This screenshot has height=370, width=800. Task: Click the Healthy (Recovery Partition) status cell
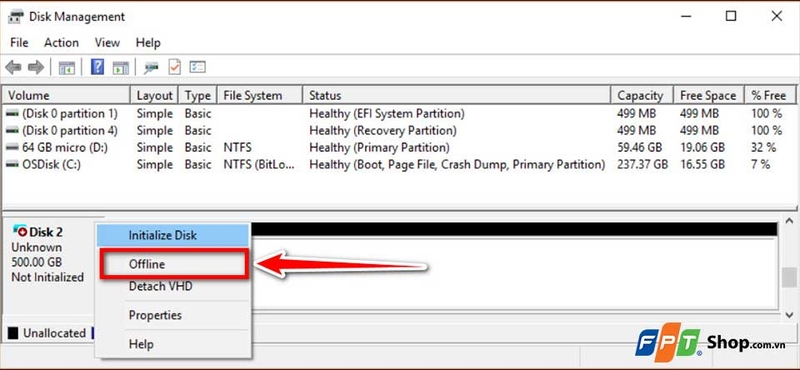pyautogui.click(x=383, y=131)
